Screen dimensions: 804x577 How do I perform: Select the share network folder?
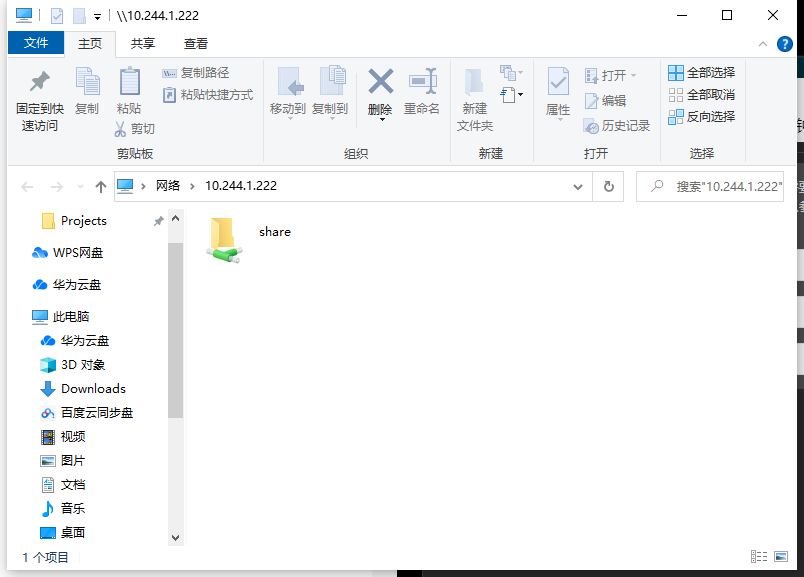coord(249,240)
